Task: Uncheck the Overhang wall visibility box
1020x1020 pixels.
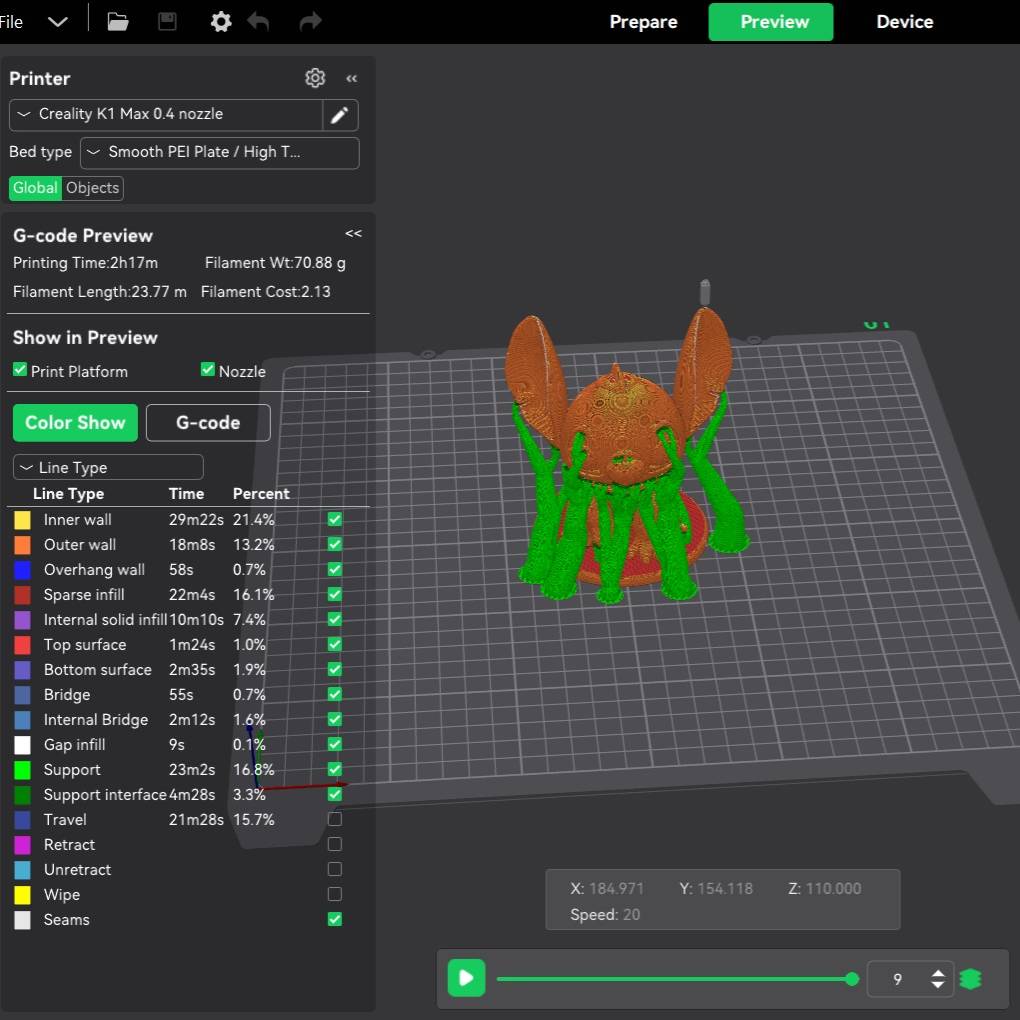Action: click(335, 569)
